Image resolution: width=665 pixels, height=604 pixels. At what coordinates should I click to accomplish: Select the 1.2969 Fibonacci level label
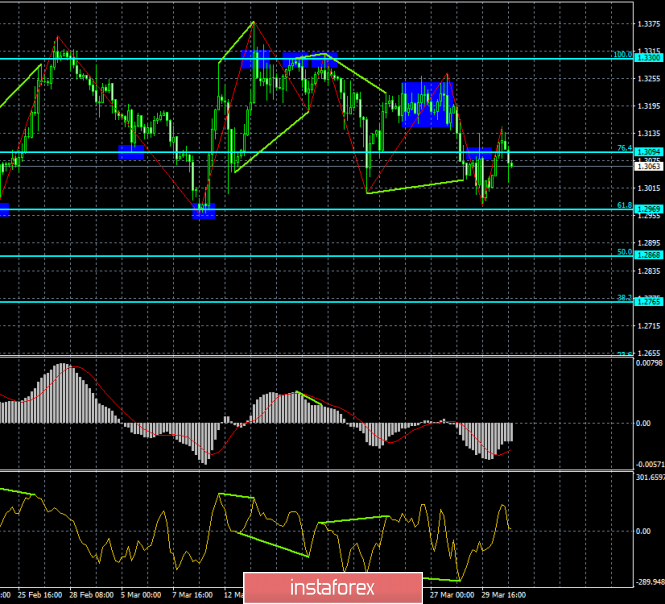coord(648,209)
